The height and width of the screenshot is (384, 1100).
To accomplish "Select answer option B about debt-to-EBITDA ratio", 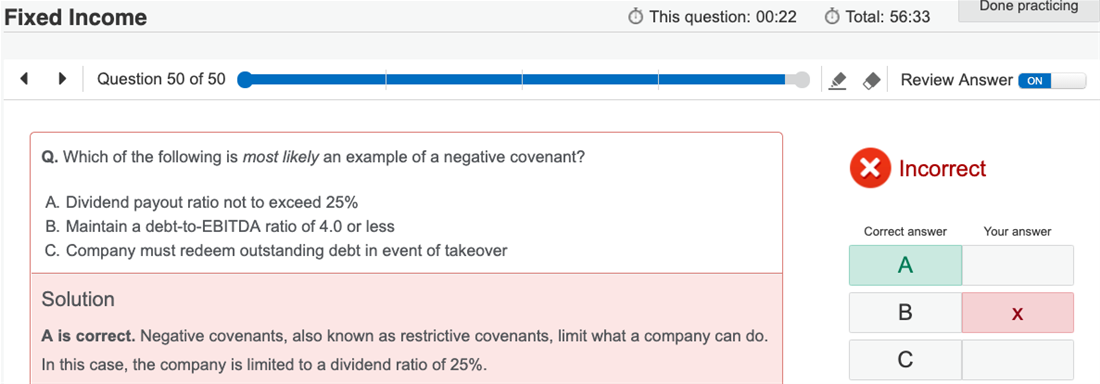I will tap(219, 227).
